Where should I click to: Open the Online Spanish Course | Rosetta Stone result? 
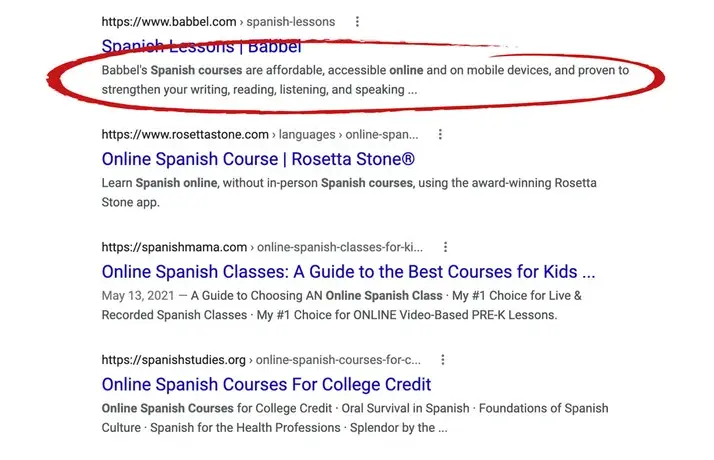point(258,159)
